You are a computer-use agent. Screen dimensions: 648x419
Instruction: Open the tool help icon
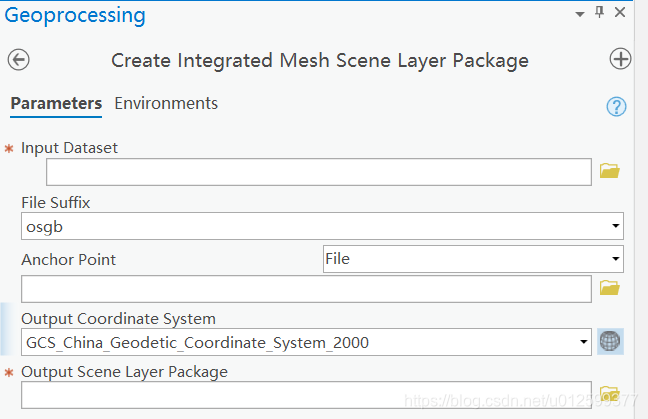pyautogui.click(x=616, y=106)
